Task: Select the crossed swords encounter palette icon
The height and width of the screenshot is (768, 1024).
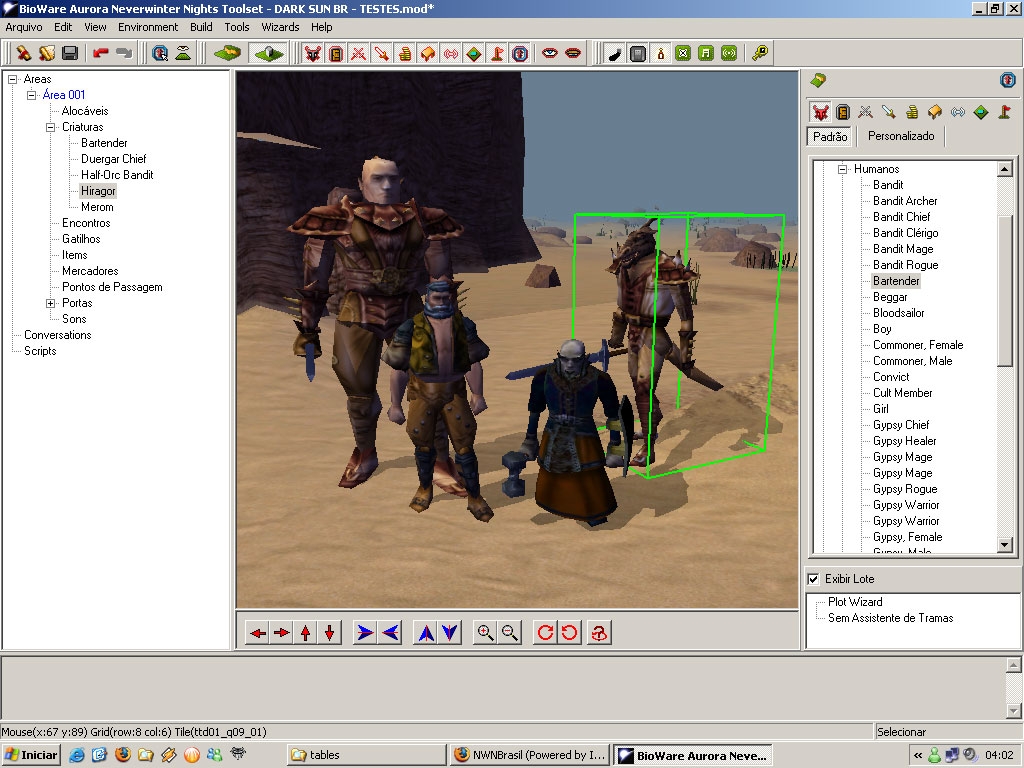Action: 866,112
